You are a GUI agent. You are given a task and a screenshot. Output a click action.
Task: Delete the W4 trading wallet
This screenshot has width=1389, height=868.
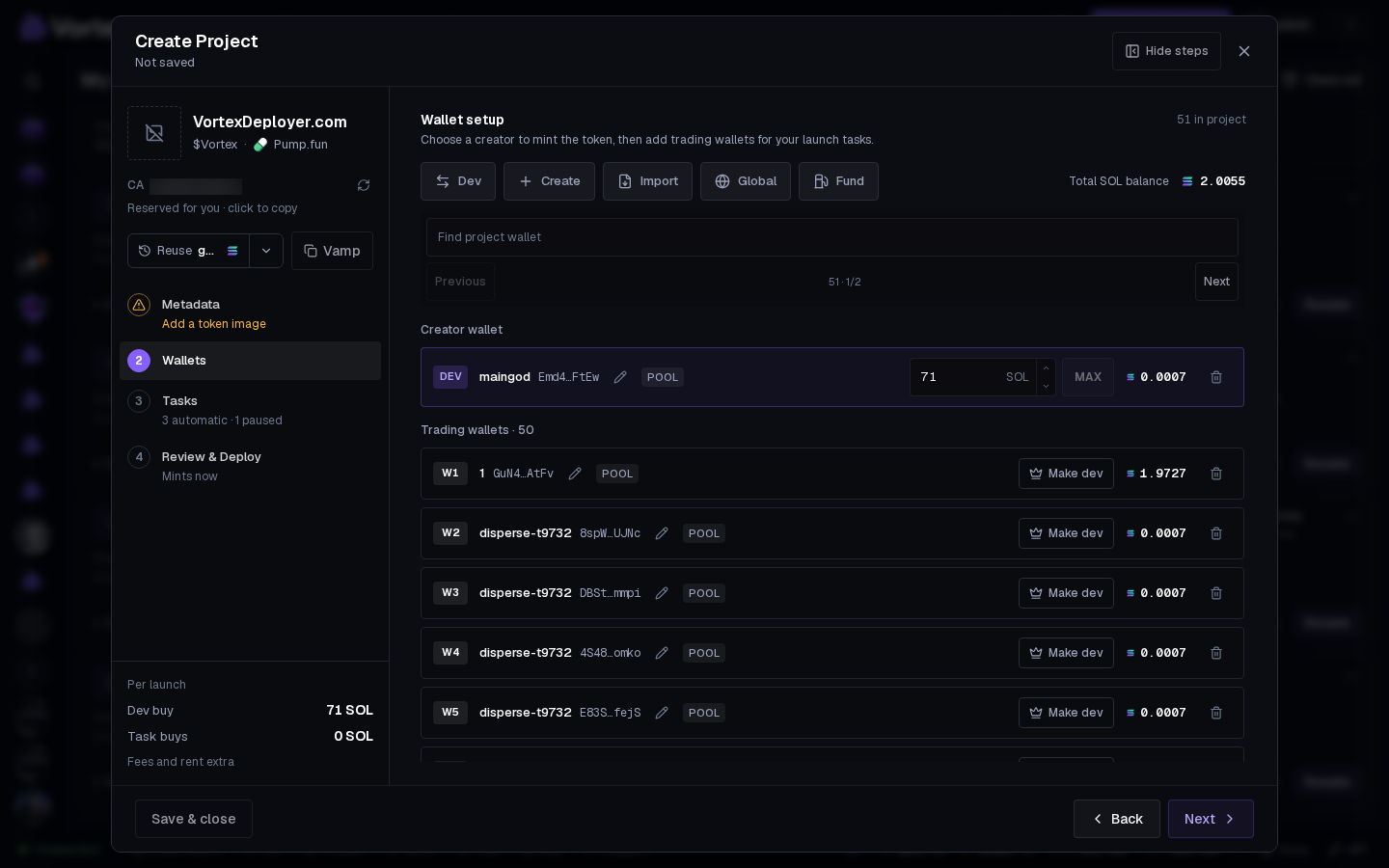1216,653
